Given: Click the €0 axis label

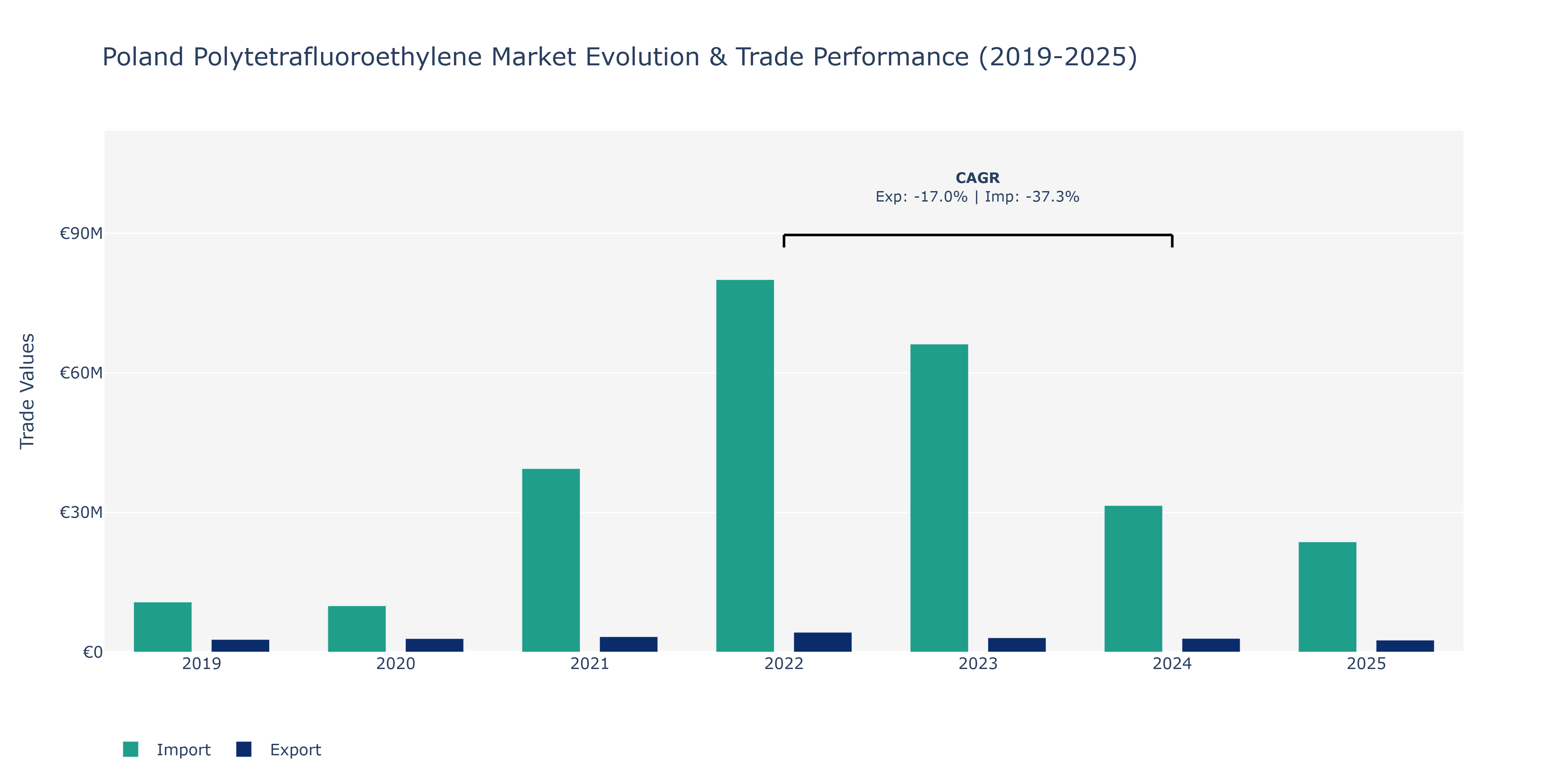Looking at the screenshot, I should coord(92,652).
